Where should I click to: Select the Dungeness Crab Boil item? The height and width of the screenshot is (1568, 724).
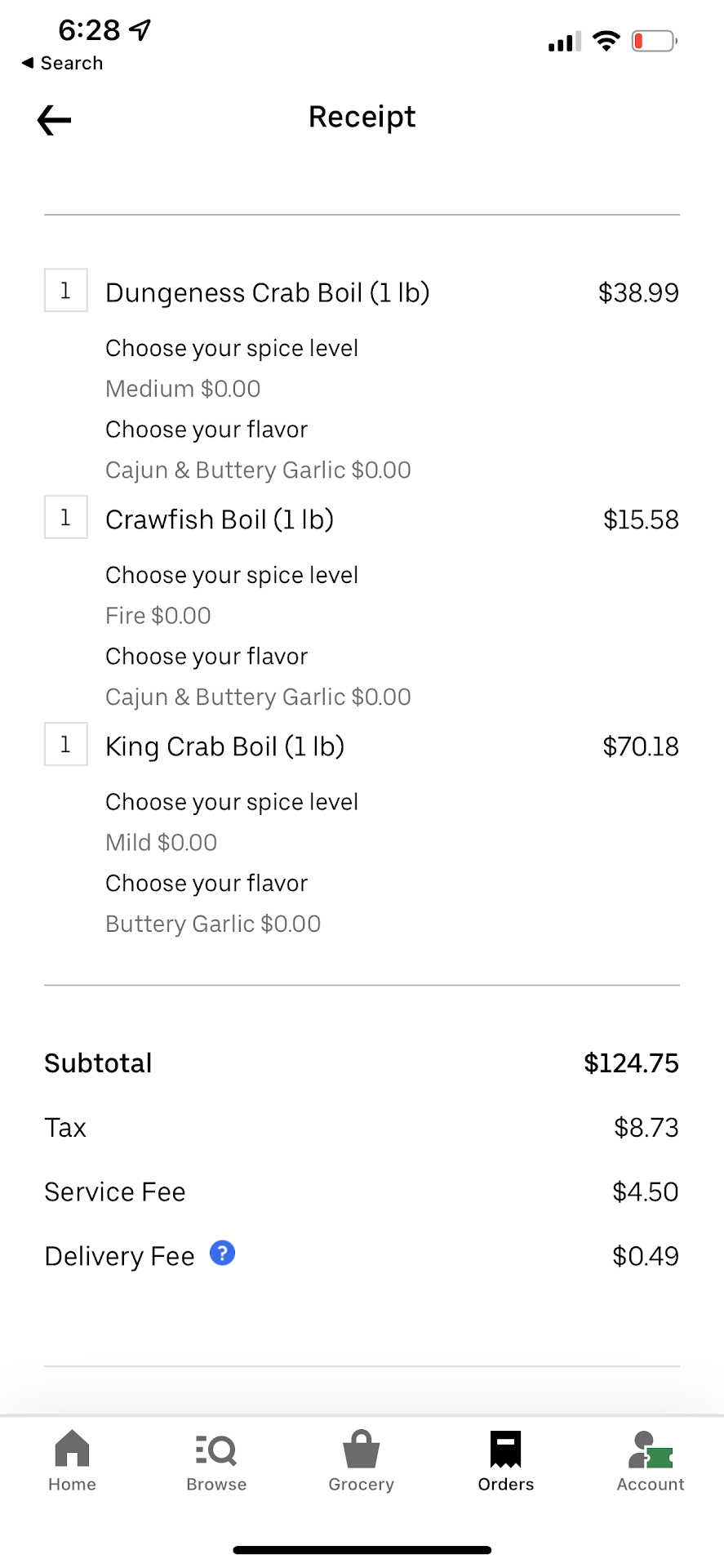[x=267, y=292]
